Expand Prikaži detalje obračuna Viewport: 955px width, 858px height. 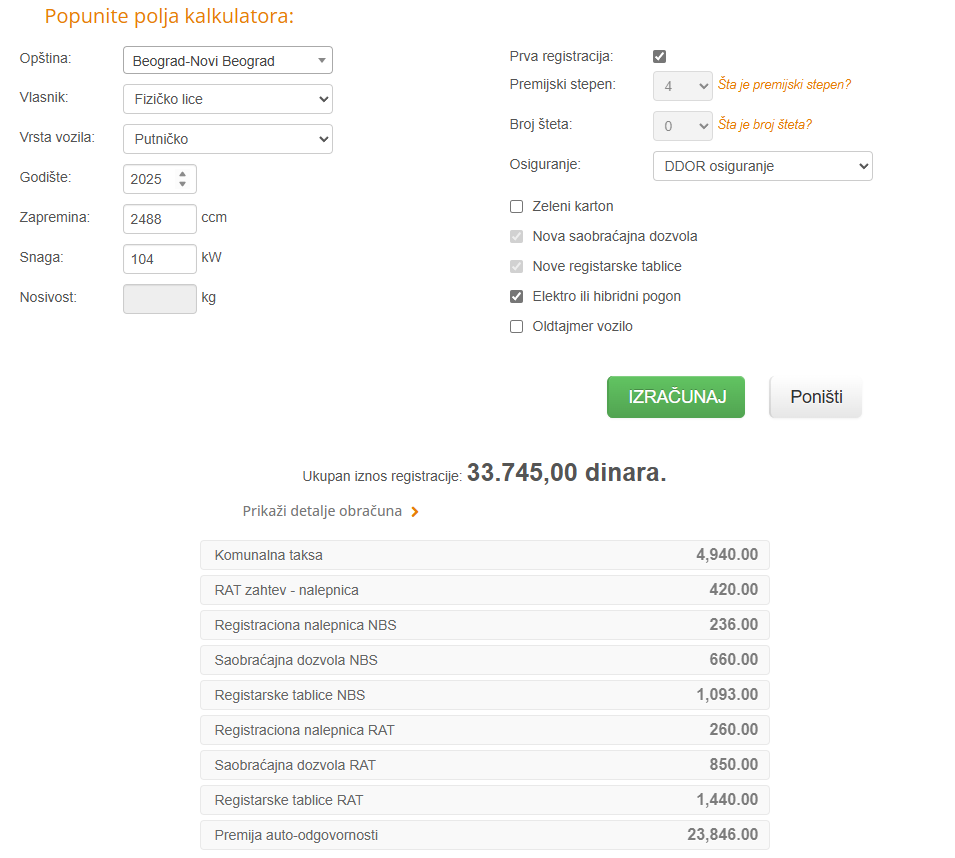[x=322, y=511]
